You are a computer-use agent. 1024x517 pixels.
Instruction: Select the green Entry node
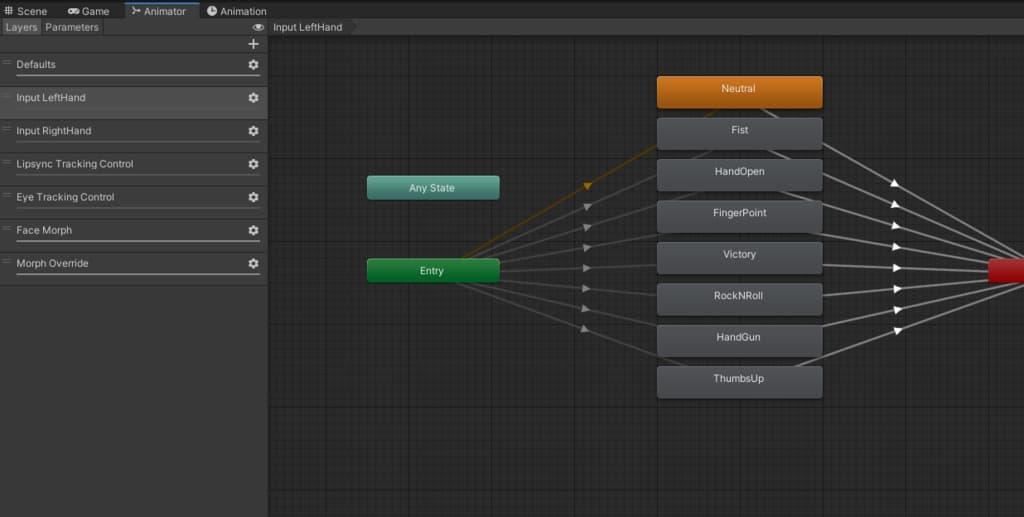click(x=432, y=270)
